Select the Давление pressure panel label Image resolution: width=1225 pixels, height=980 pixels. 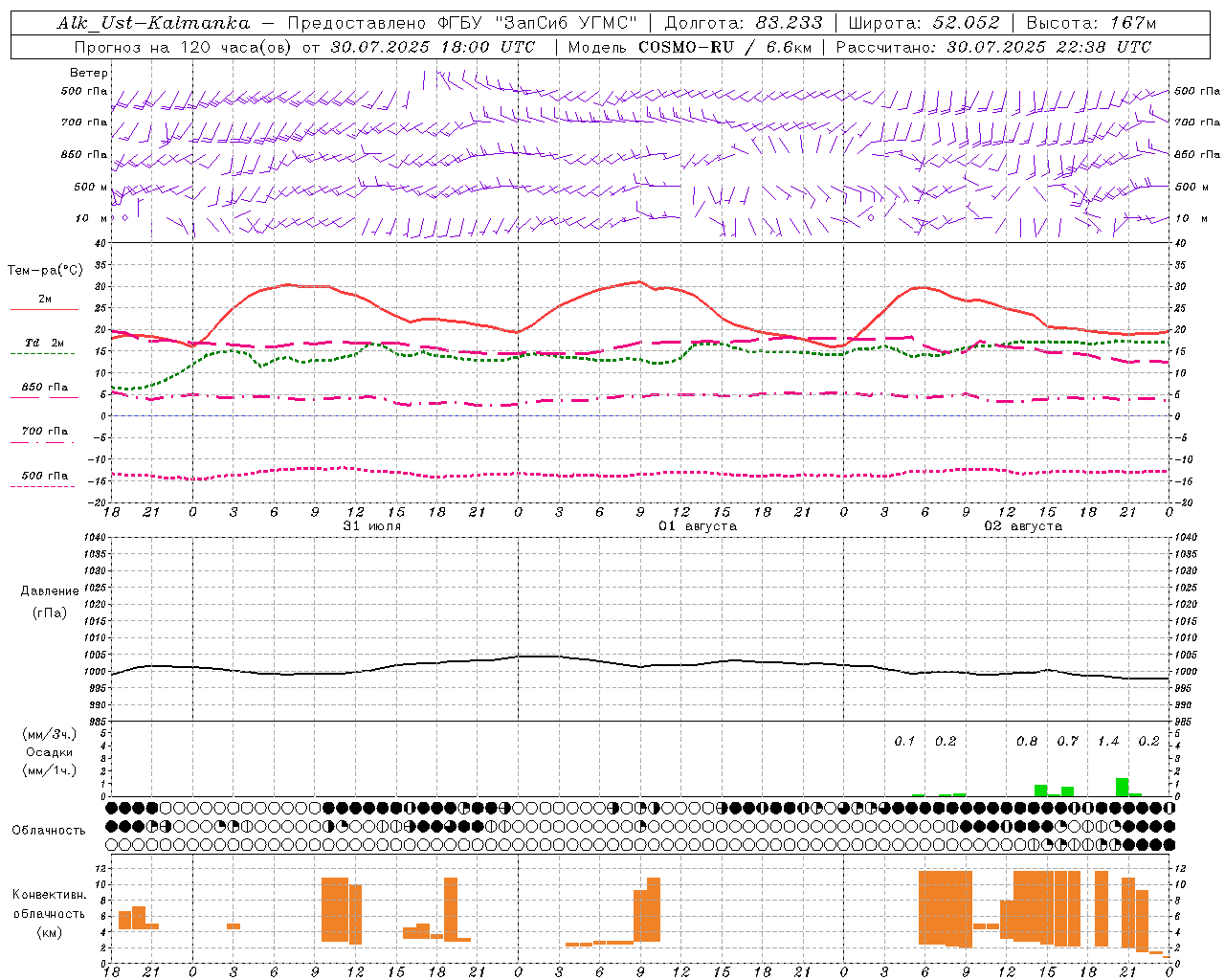point(50,591)
